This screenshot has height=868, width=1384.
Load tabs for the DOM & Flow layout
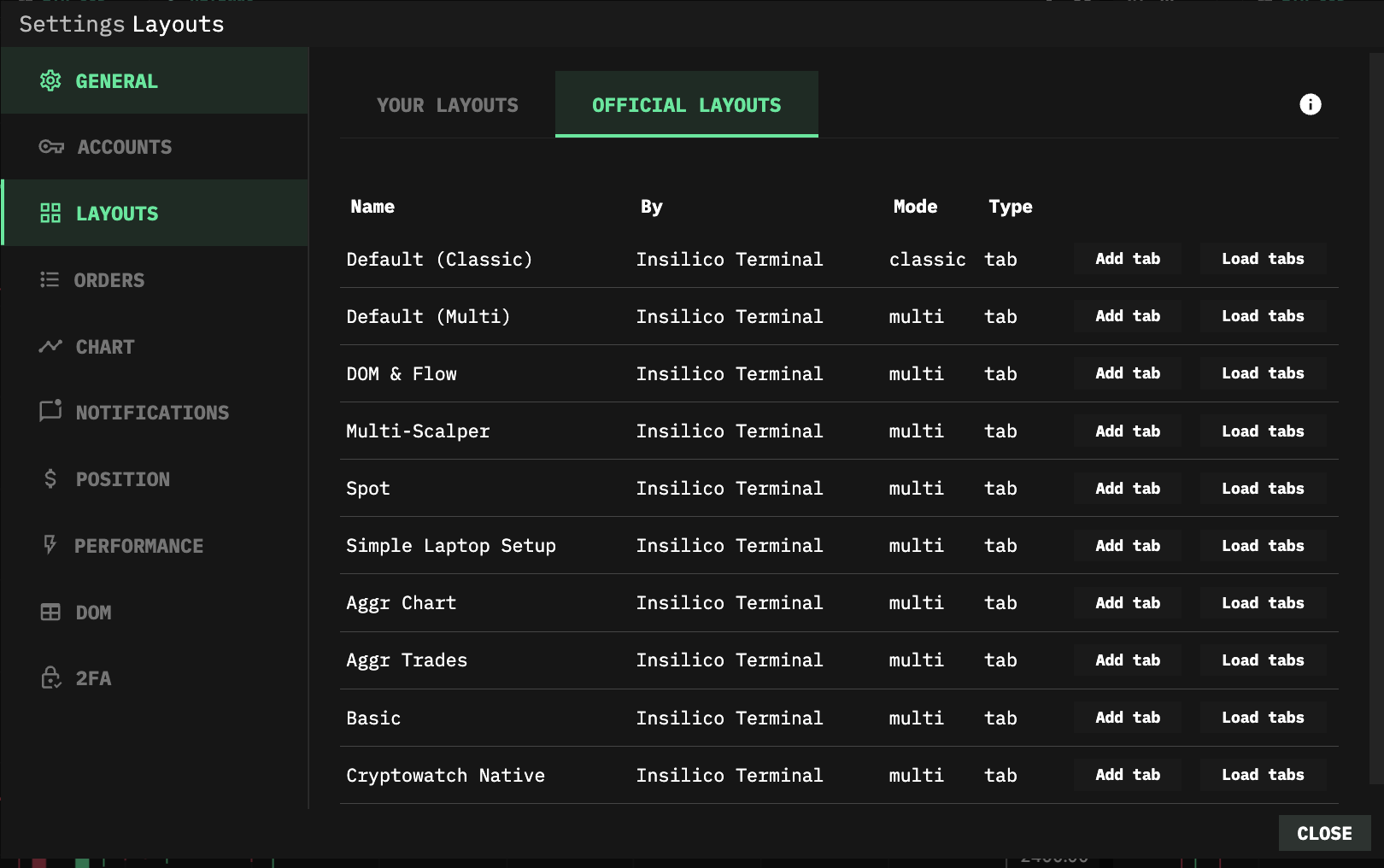click(1262, 373)
